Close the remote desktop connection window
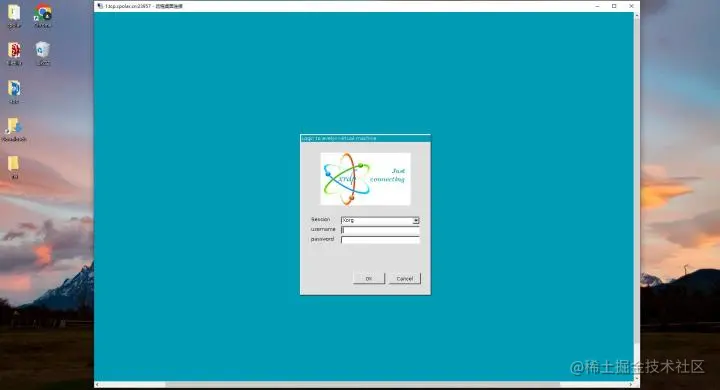Screen dimensions: 720x390 [x=631, y=6]
